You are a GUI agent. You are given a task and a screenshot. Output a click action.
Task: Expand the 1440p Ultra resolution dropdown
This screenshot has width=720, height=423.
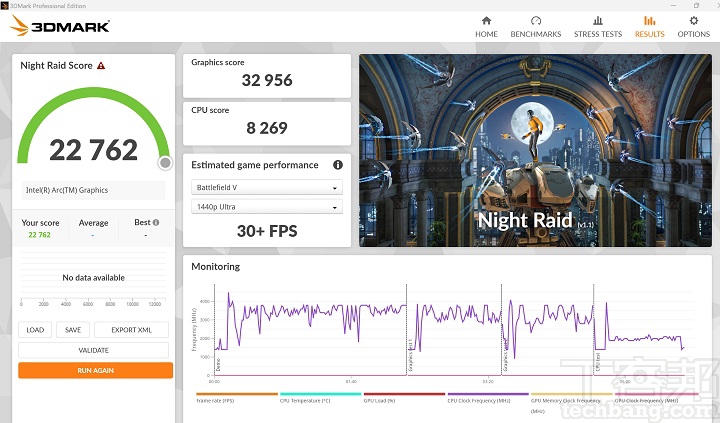click(x=267, y=207)
